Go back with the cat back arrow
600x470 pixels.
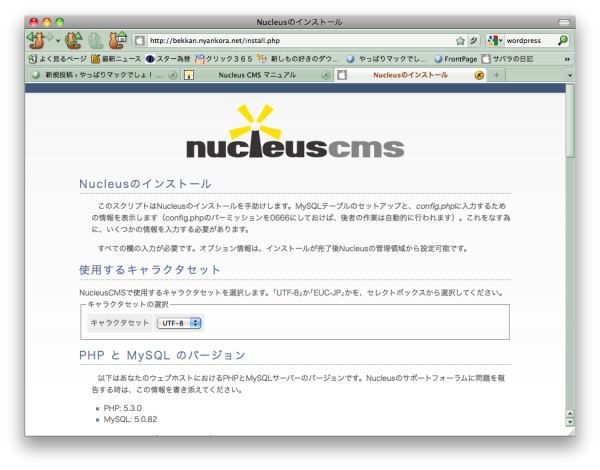point(37,40)
